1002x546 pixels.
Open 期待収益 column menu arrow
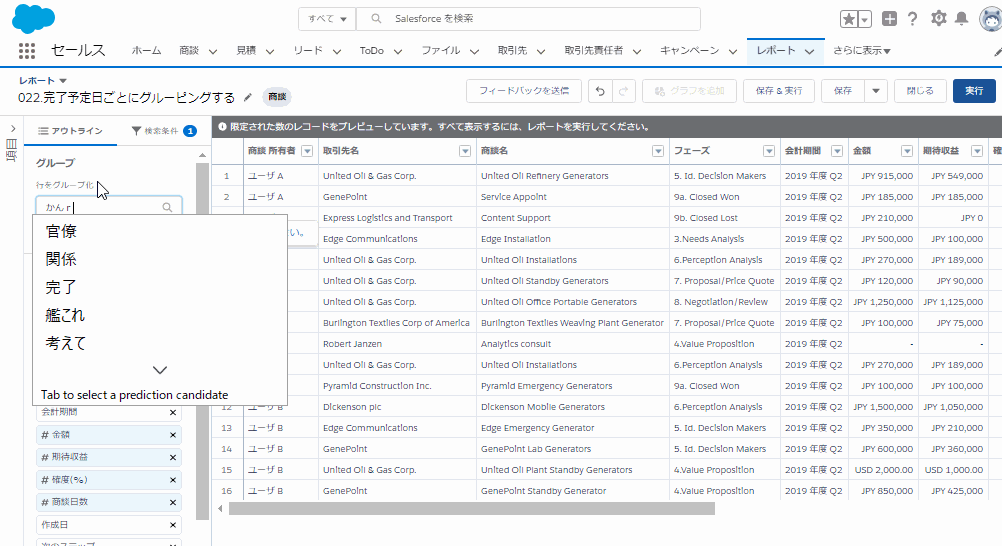click(x=976, y=151)
